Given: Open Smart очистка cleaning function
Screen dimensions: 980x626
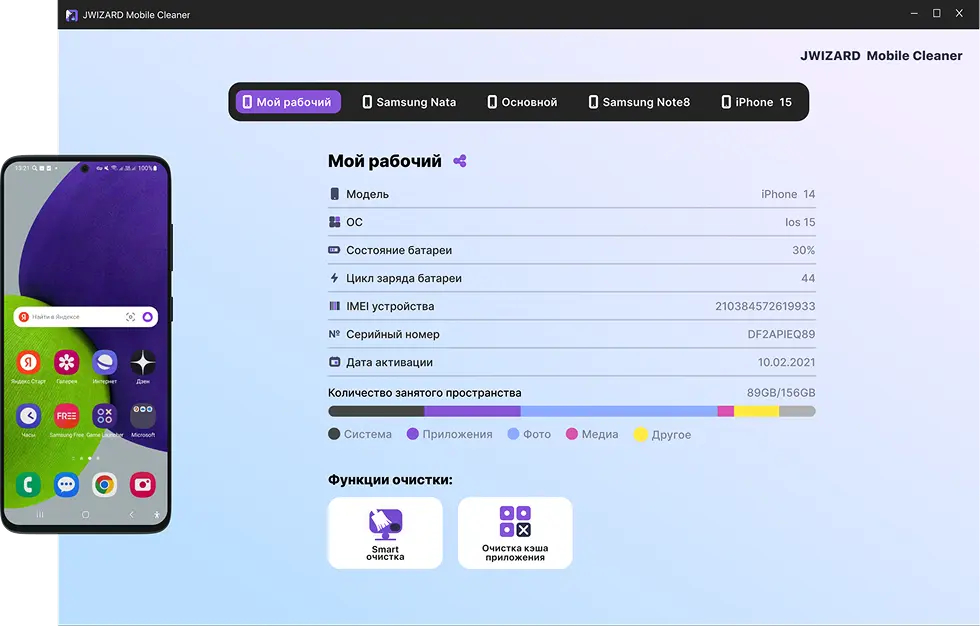Looking at the screenshot, I should click(x=385, y=533).
